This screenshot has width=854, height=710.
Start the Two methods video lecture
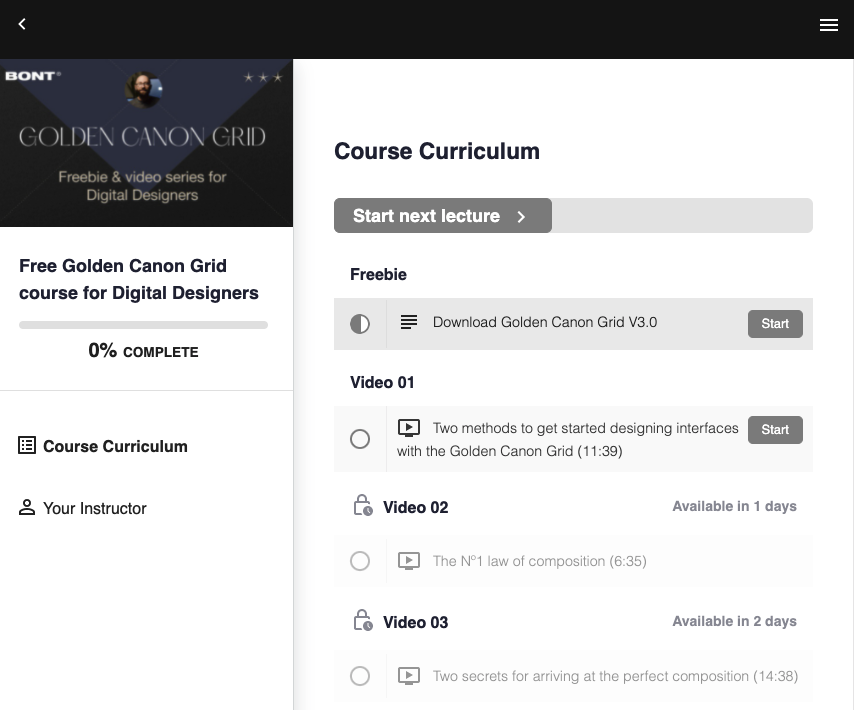775,430
